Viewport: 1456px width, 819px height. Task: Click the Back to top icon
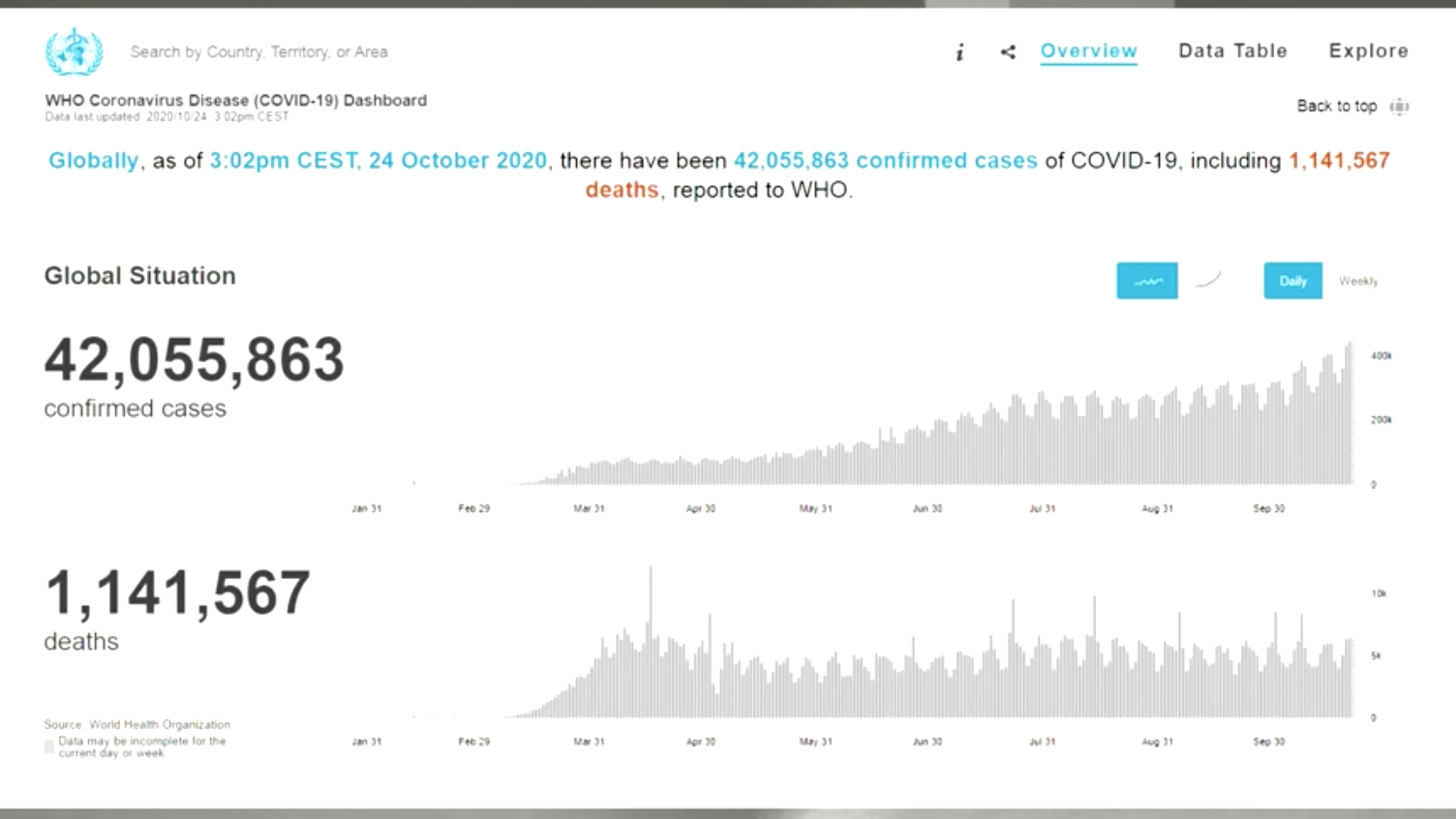tap(1399, 106)
